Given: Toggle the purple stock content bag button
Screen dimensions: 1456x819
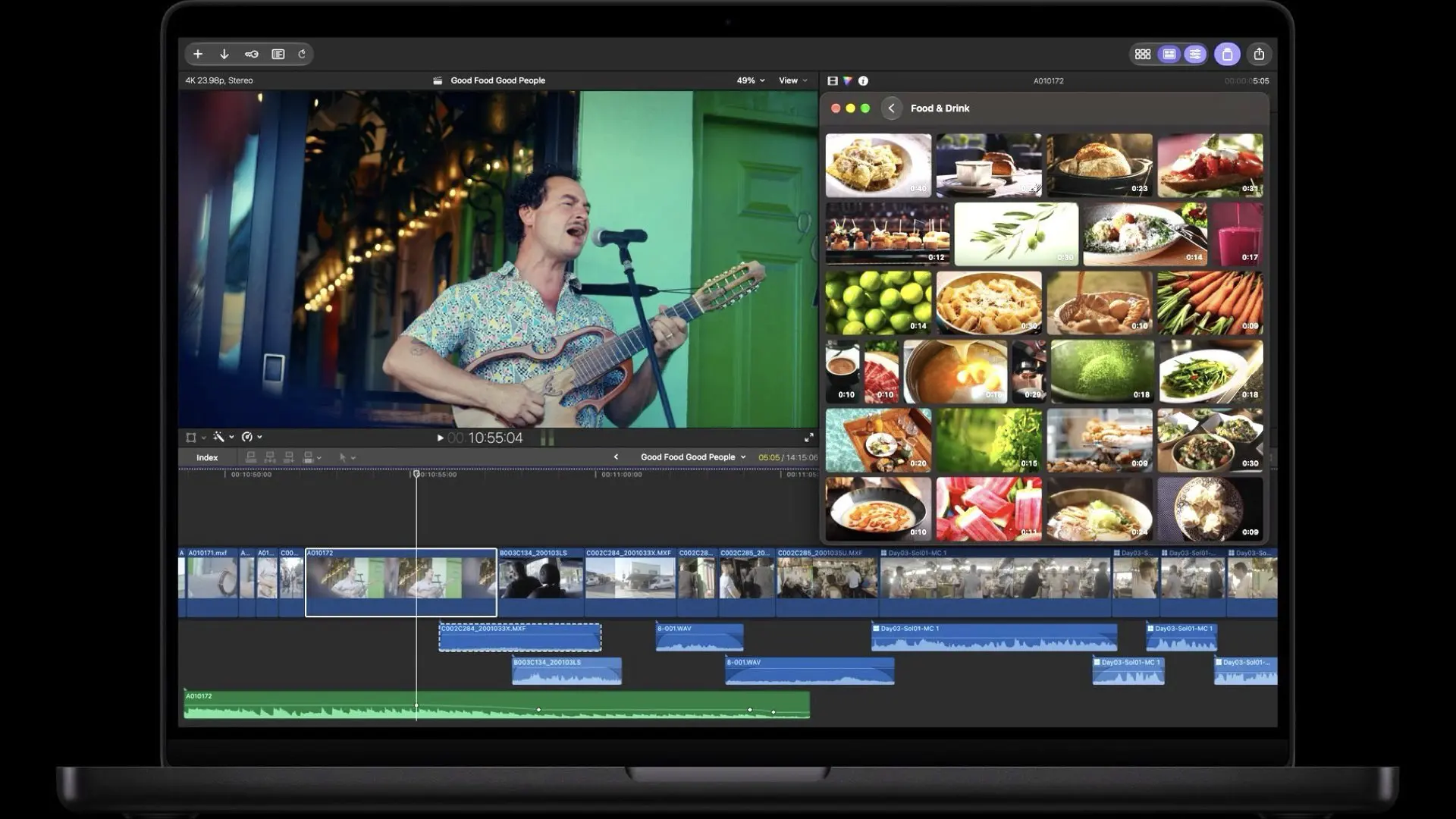Looking at the screenshot, I should 1227,54.
